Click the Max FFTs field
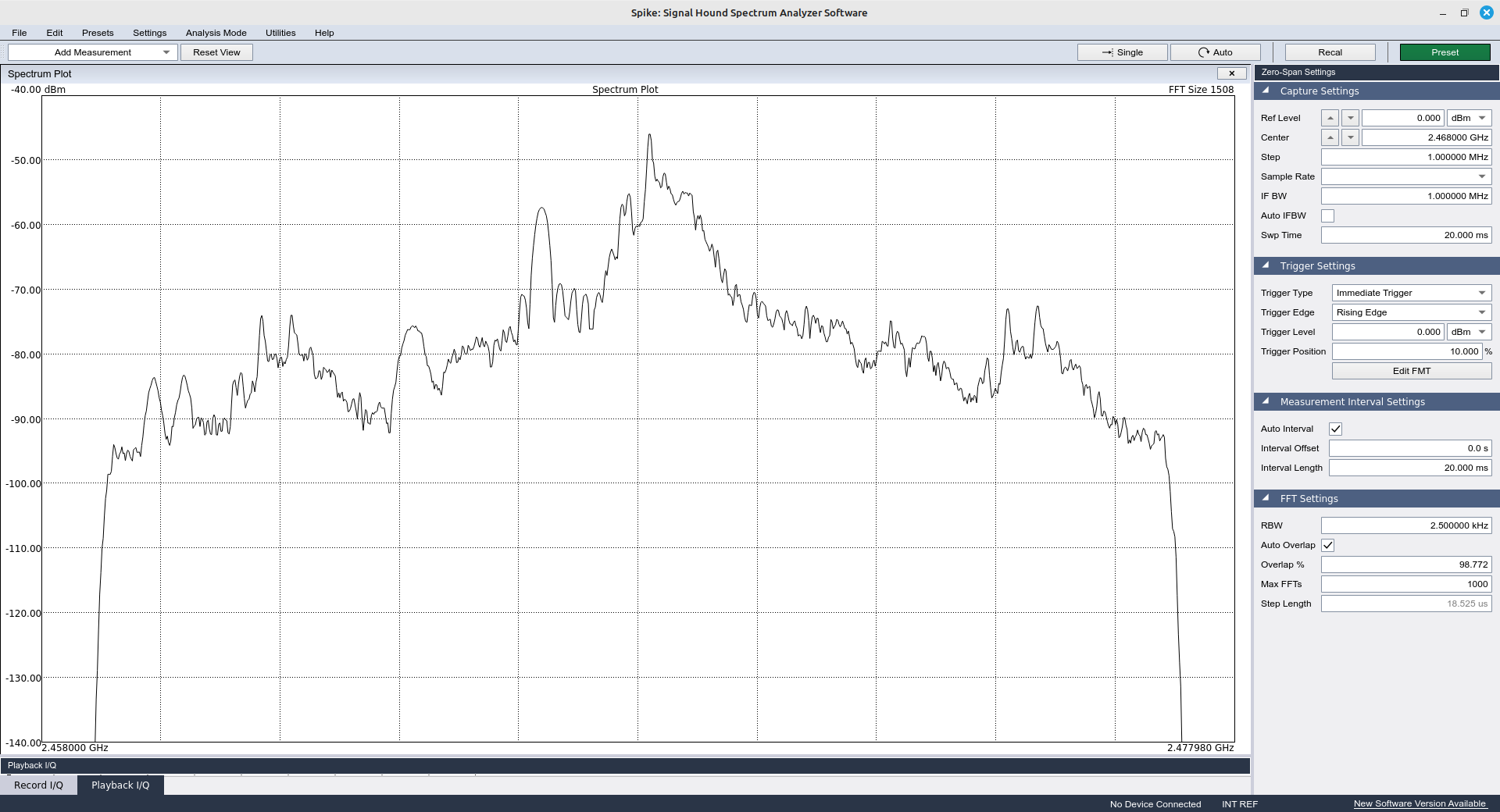 tap(1406, 584)
